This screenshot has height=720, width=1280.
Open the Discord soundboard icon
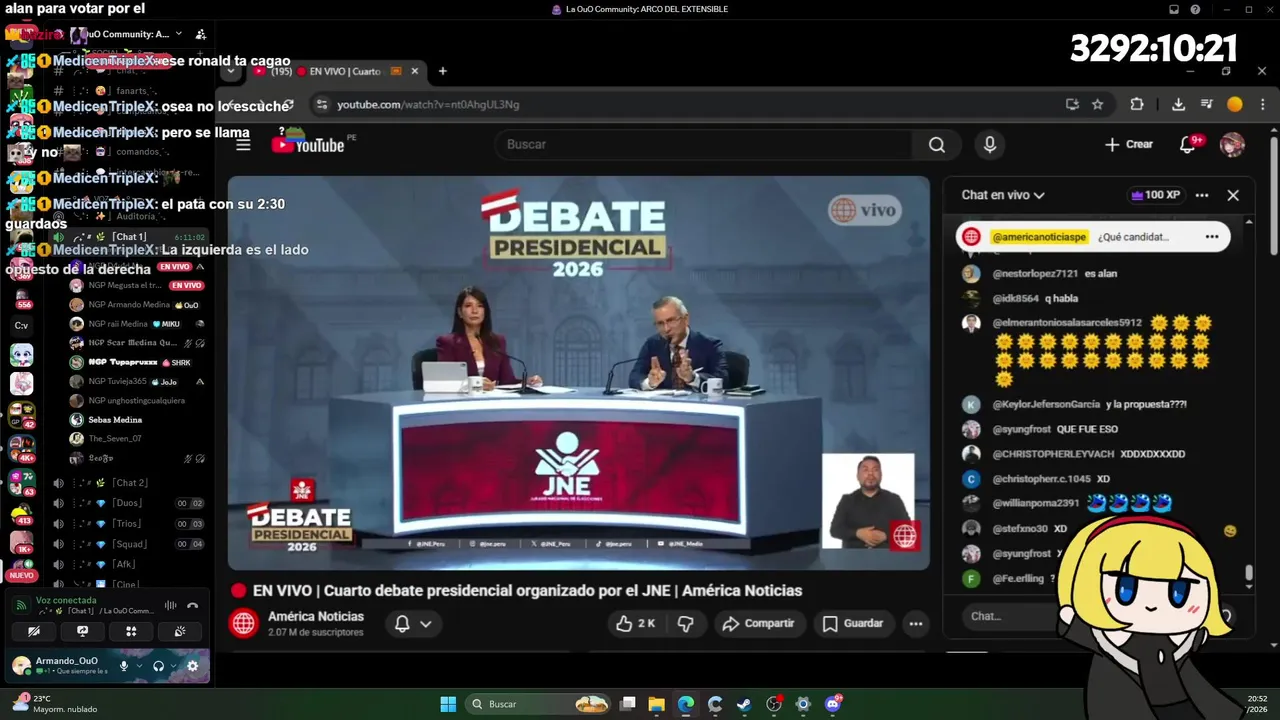(x=180, y=631)
